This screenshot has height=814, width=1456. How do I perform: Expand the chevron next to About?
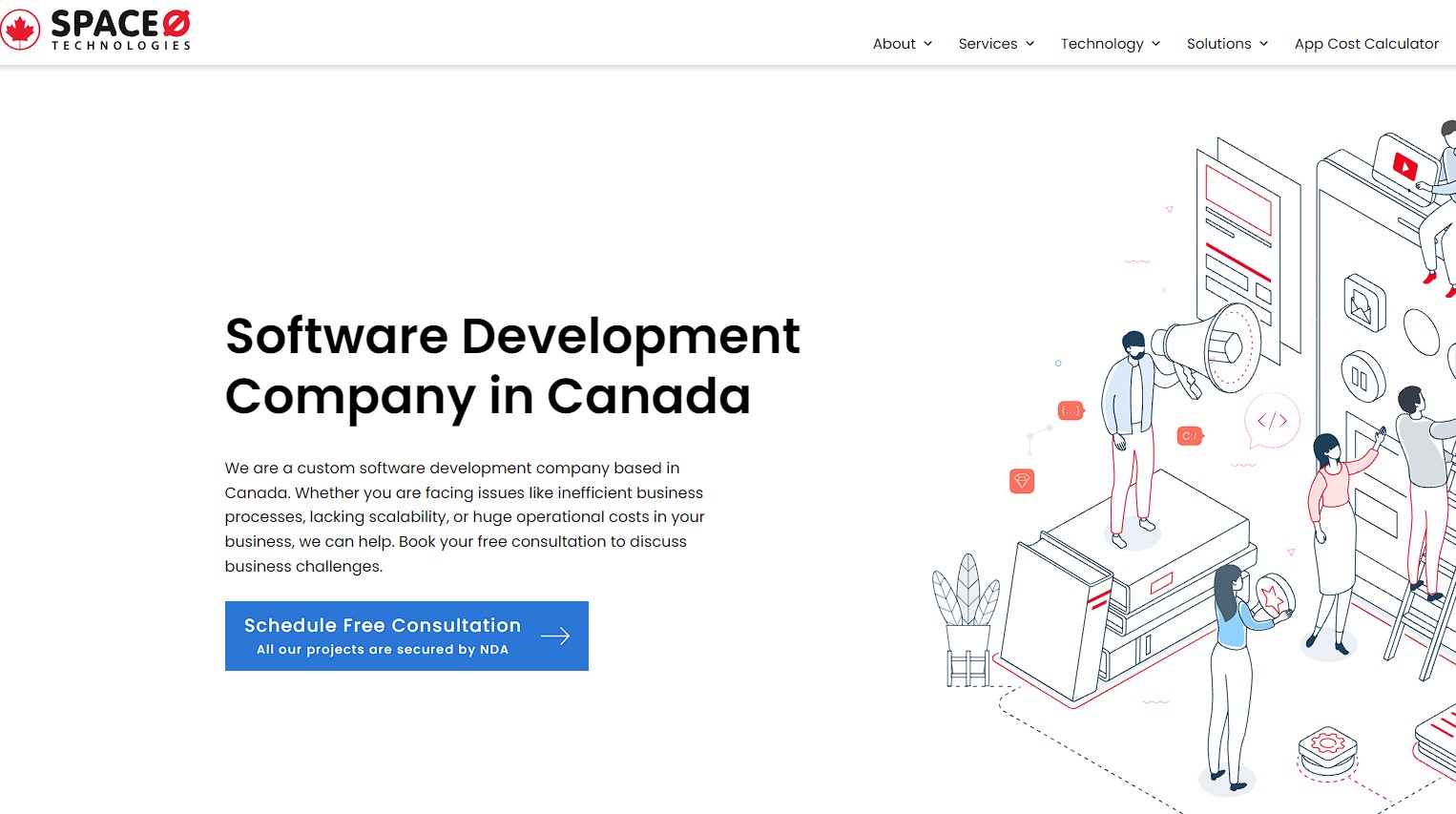[x=927, y=44]
